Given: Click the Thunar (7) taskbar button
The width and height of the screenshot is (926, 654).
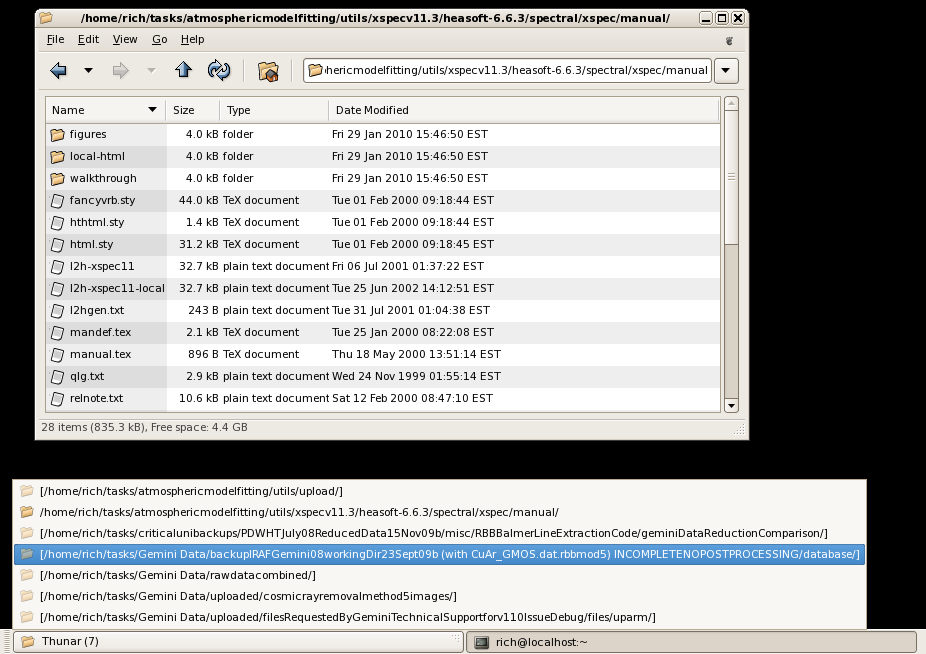Looking at the screenshot, I should tap(238, 642).
